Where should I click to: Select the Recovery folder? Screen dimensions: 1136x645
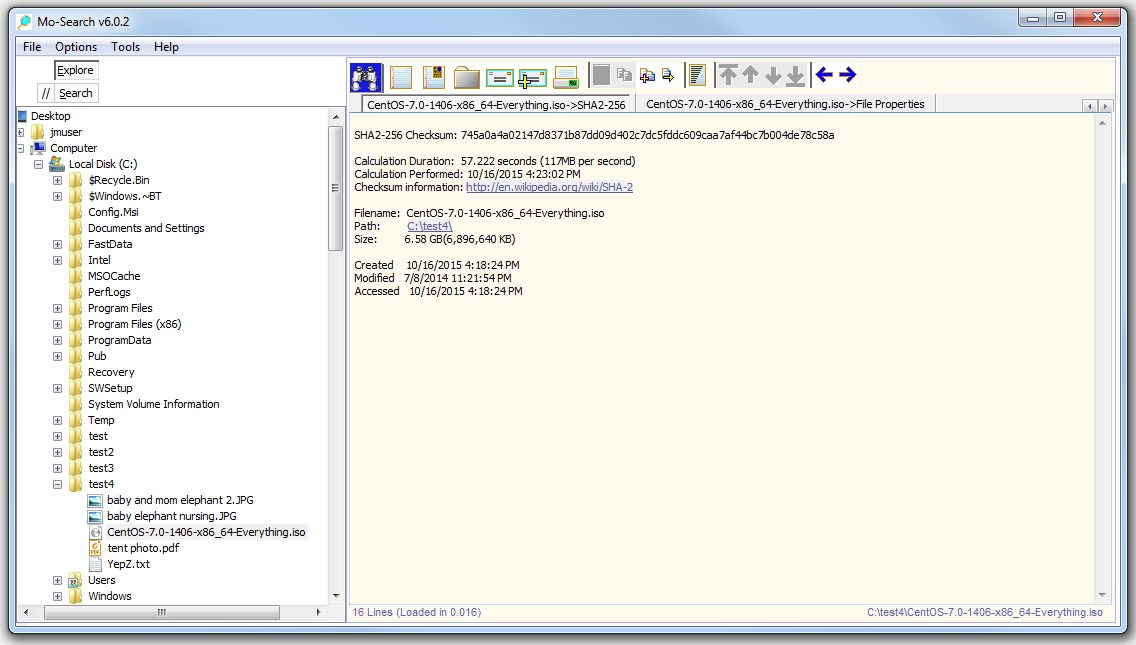[x=111, y=373]
